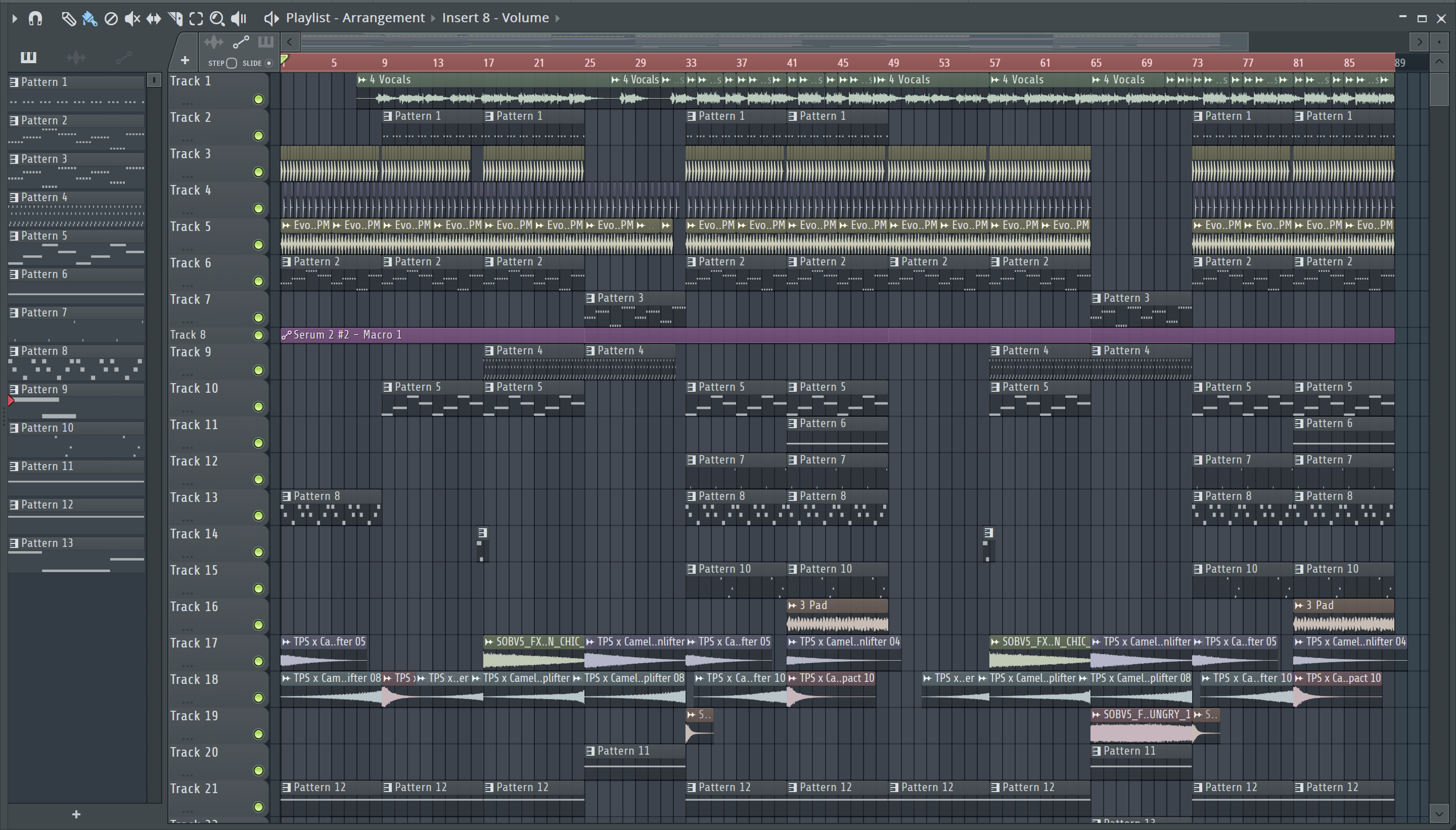
Task: Choose the Select marquee tool
Action: pyautogui.click(x=196, y=19)
